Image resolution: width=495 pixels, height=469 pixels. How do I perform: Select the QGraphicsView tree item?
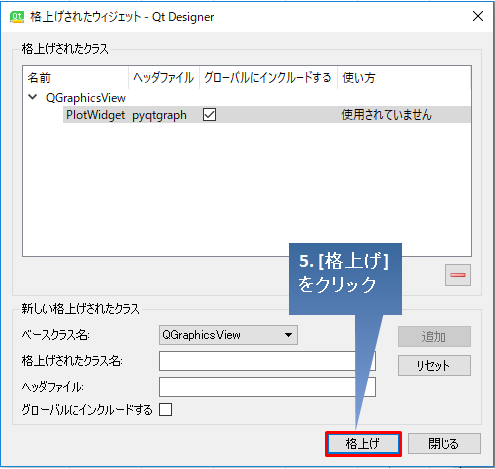86,98
